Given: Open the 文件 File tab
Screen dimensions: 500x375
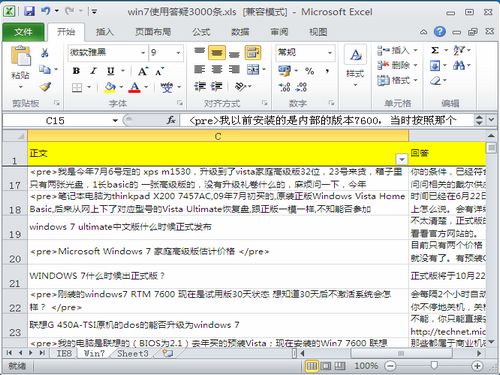Looking at the screenshot, I should click(23, 32).
